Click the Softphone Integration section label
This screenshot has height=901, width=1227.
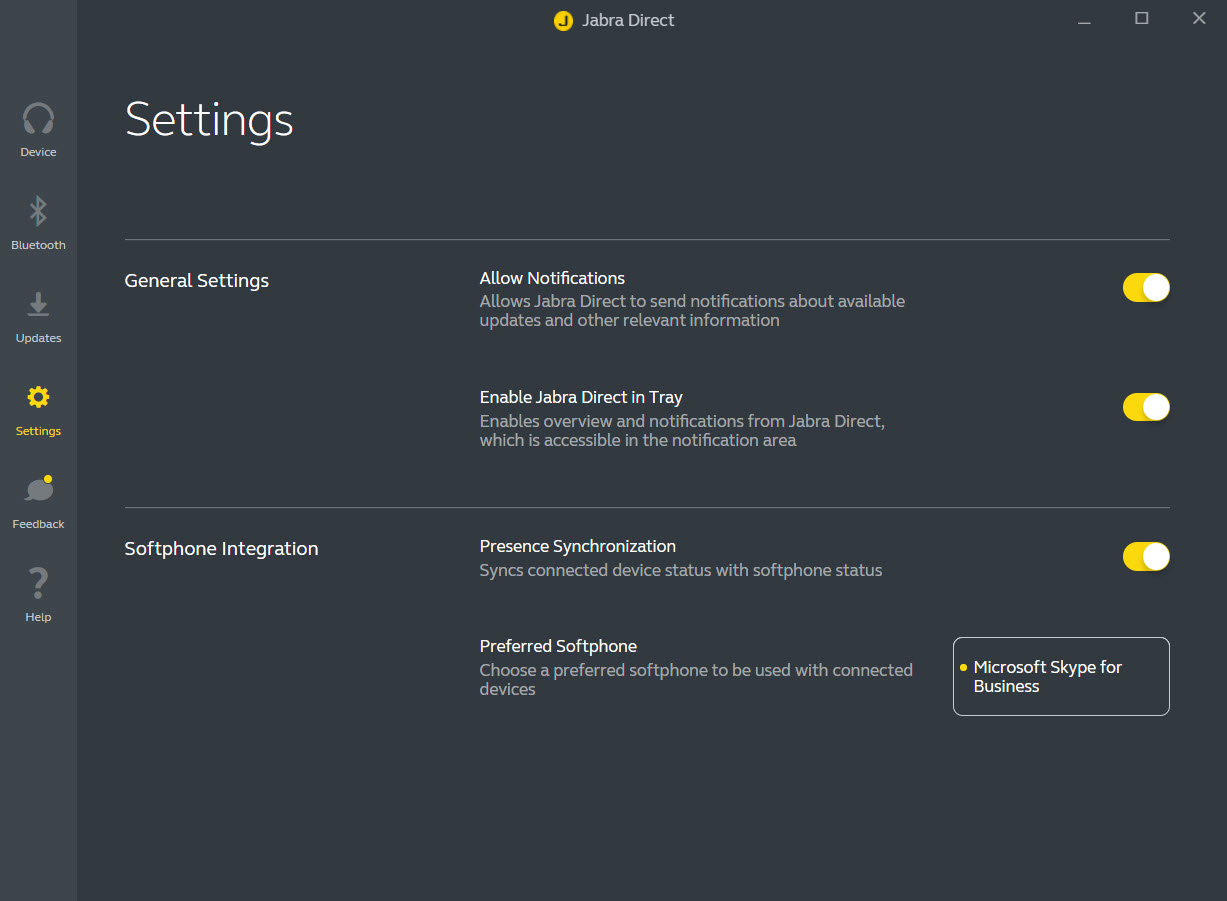(221, 549)
